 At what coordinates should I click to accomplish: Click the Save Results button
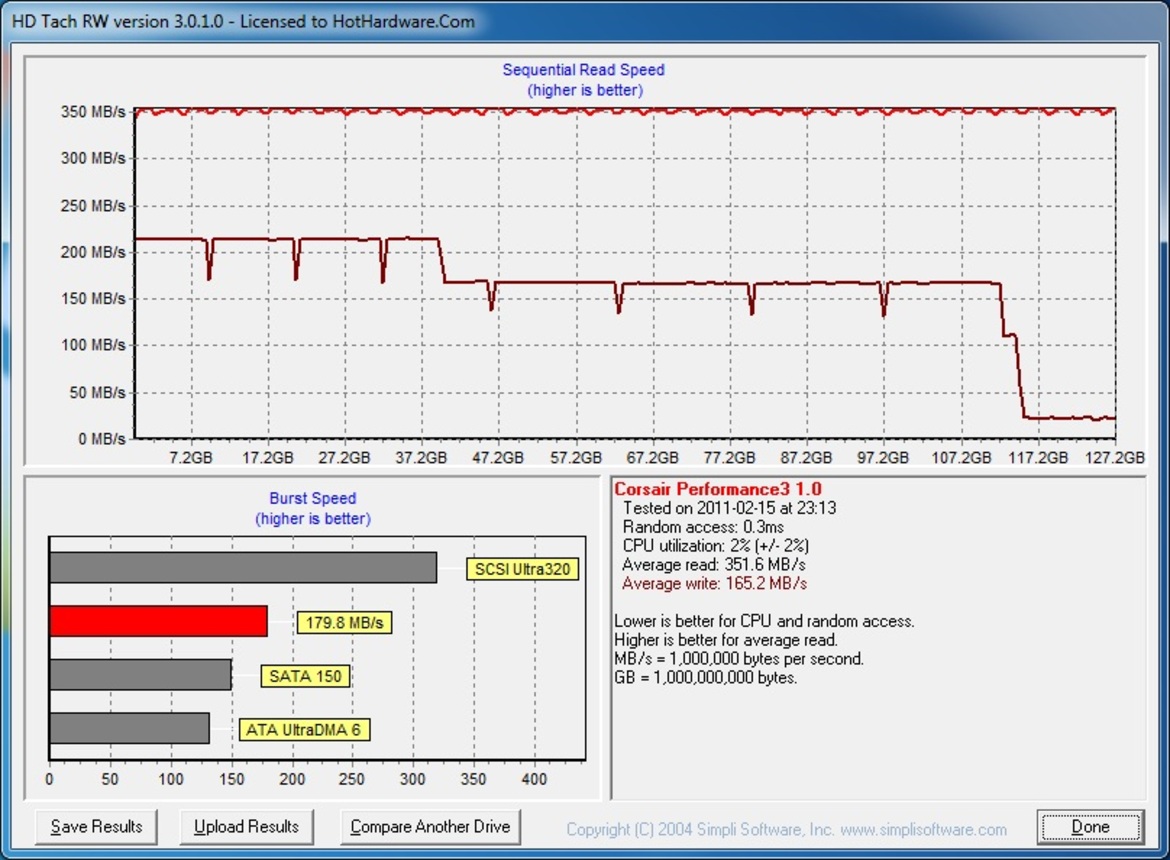click(x=96, y=826)
